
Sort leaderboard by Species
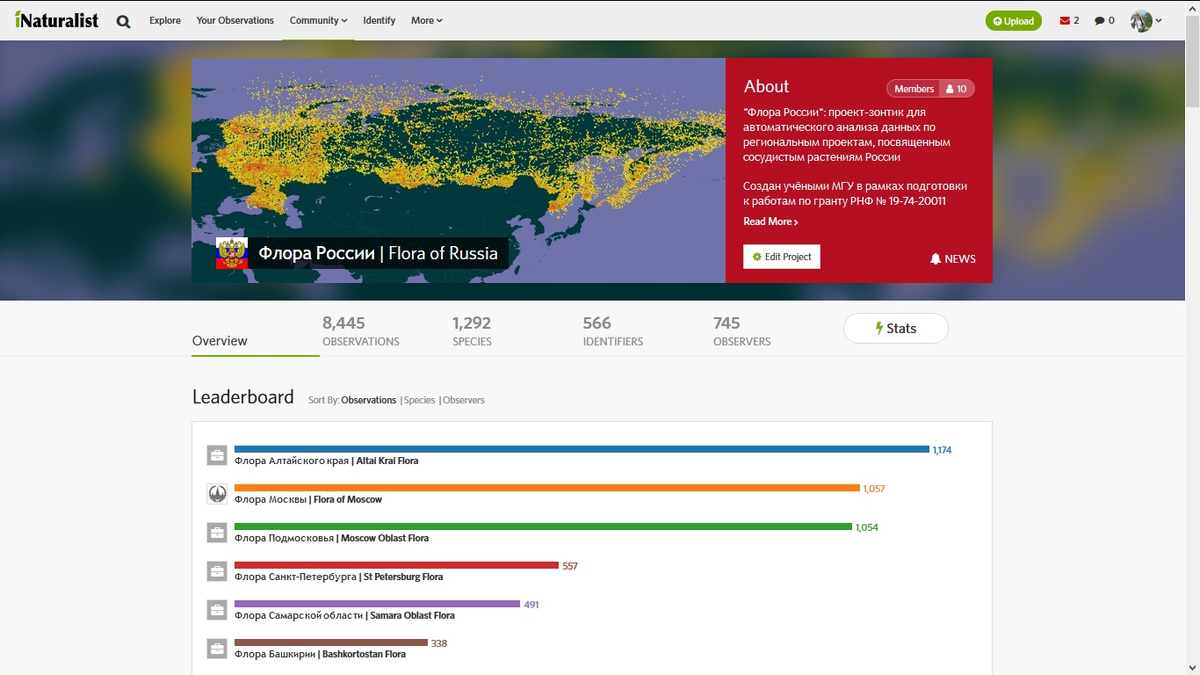(419, 400)
